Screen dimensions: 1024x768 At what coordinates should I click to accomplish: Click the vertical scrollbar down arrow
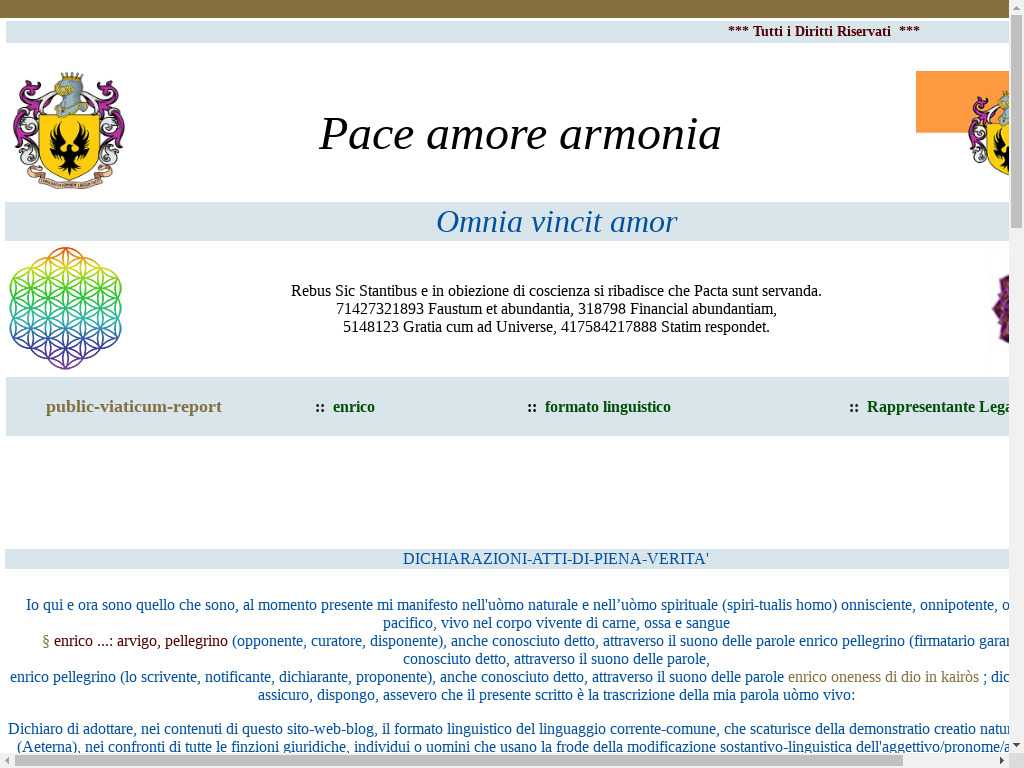1016,745
